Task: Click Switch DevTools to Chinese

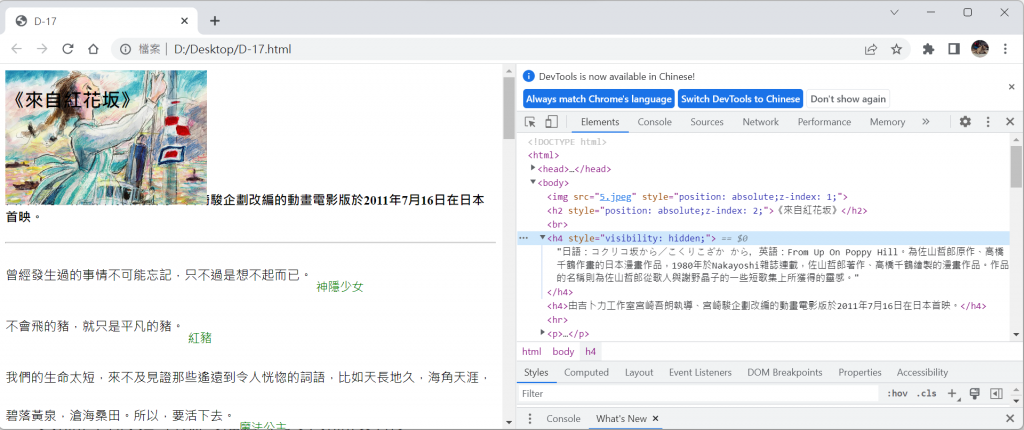Action: click(740, 99)
